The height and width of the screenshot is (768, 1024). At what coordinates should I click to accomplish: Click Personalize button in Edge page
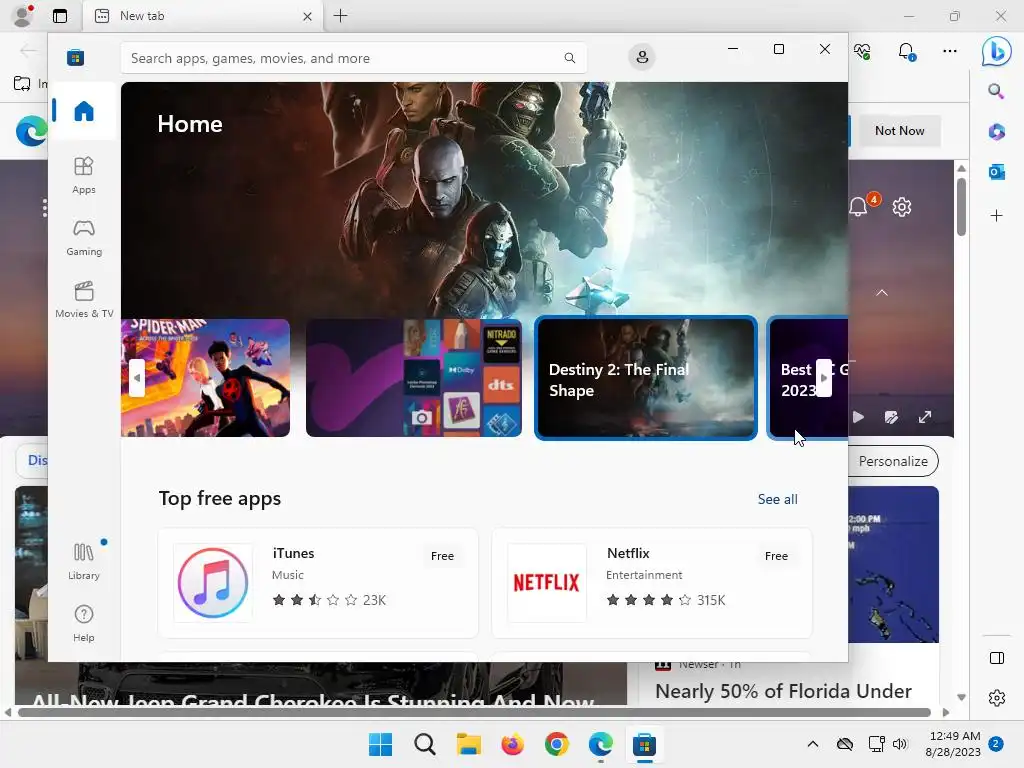point(892,461)
